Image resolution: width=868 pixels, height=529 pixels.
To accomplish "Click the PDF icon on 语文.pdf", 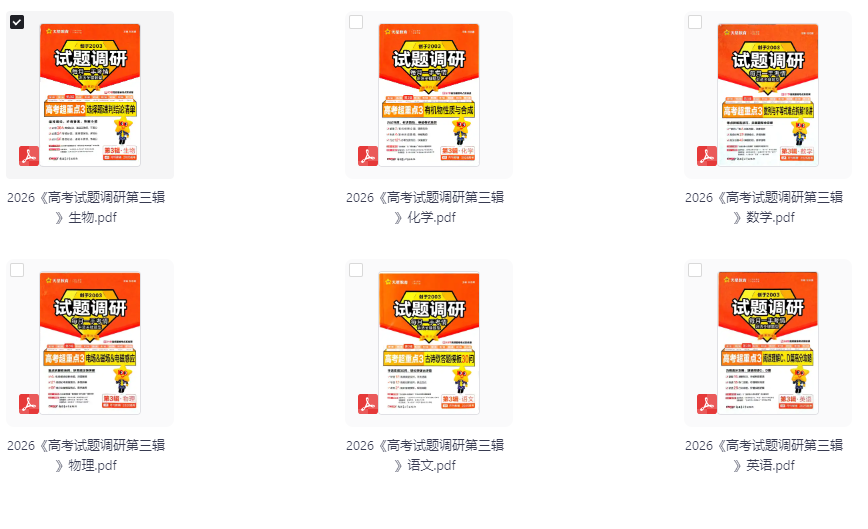I will pyautogui.click(x=368, y=404).
